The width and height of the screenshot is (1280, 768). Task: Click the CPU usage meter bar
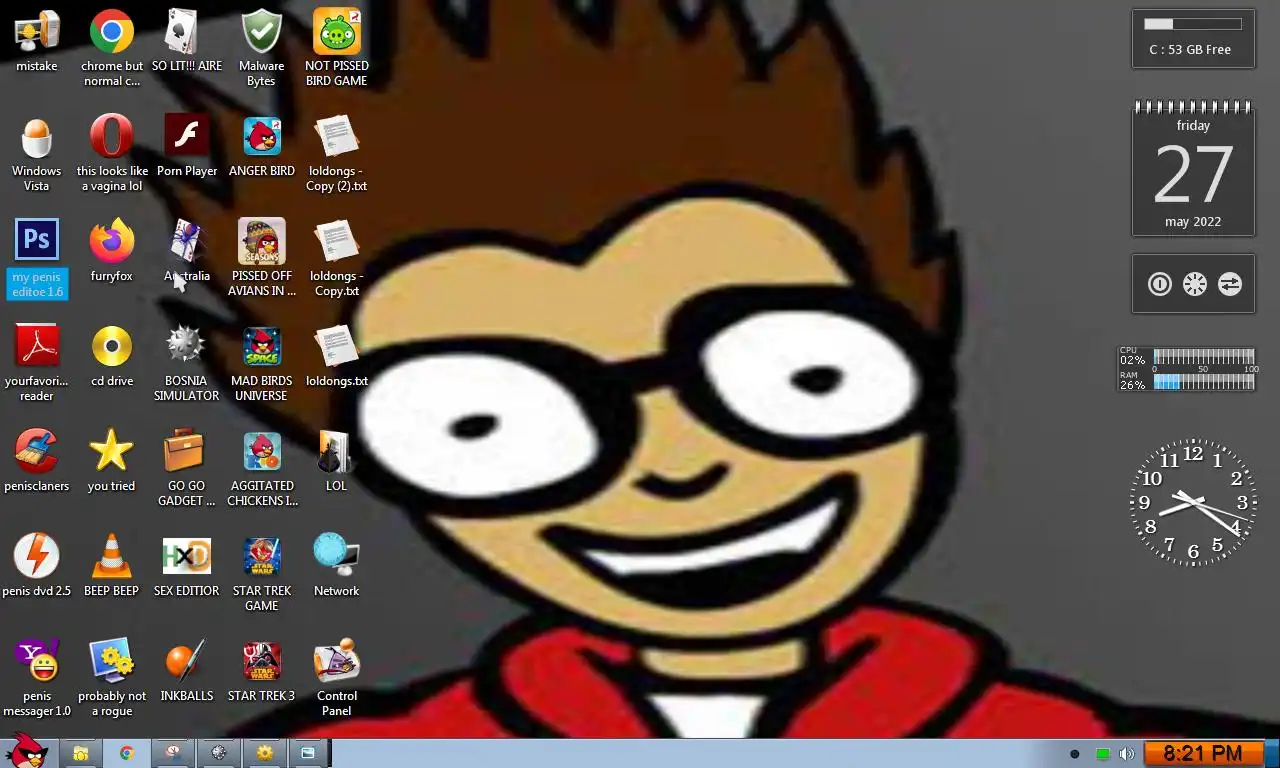pos(1204,357)
